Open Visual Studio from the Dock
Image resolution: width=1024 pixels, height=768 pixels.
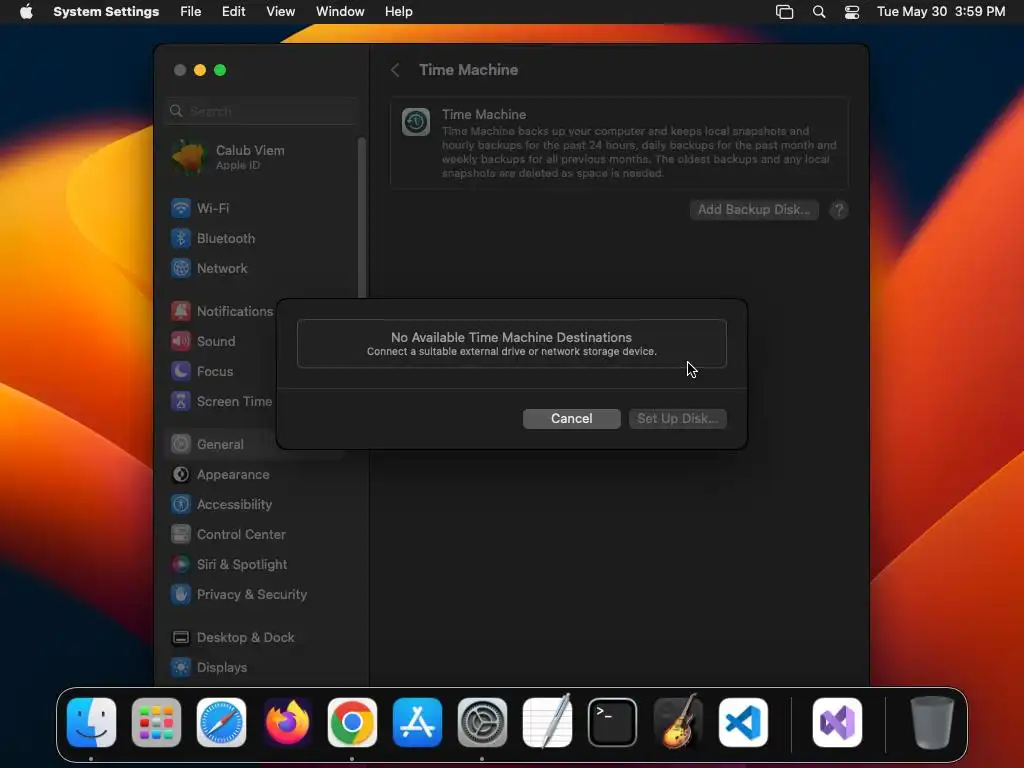coord(837,722)
